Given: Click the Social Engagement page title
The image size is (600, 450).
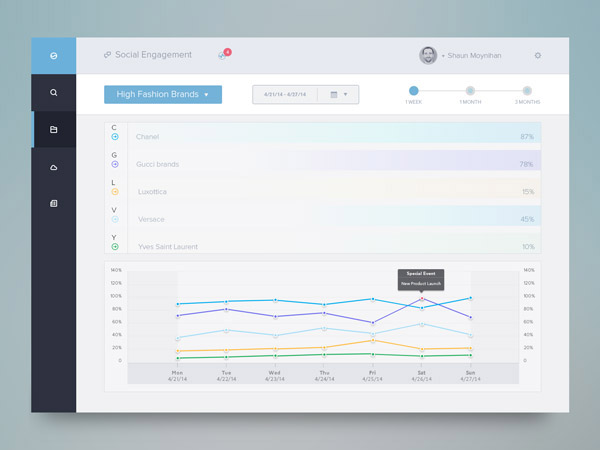Looking at the screenshot, I should click(153, 55).
